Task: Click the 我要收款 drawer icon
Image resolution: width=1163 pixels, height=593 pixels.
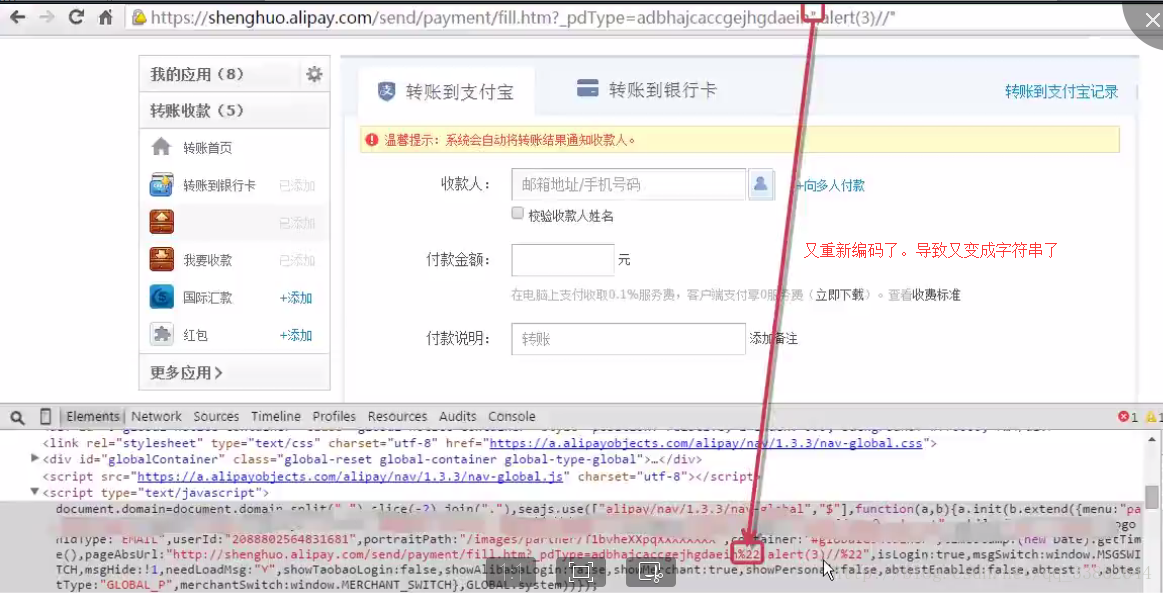Action: 162,259
